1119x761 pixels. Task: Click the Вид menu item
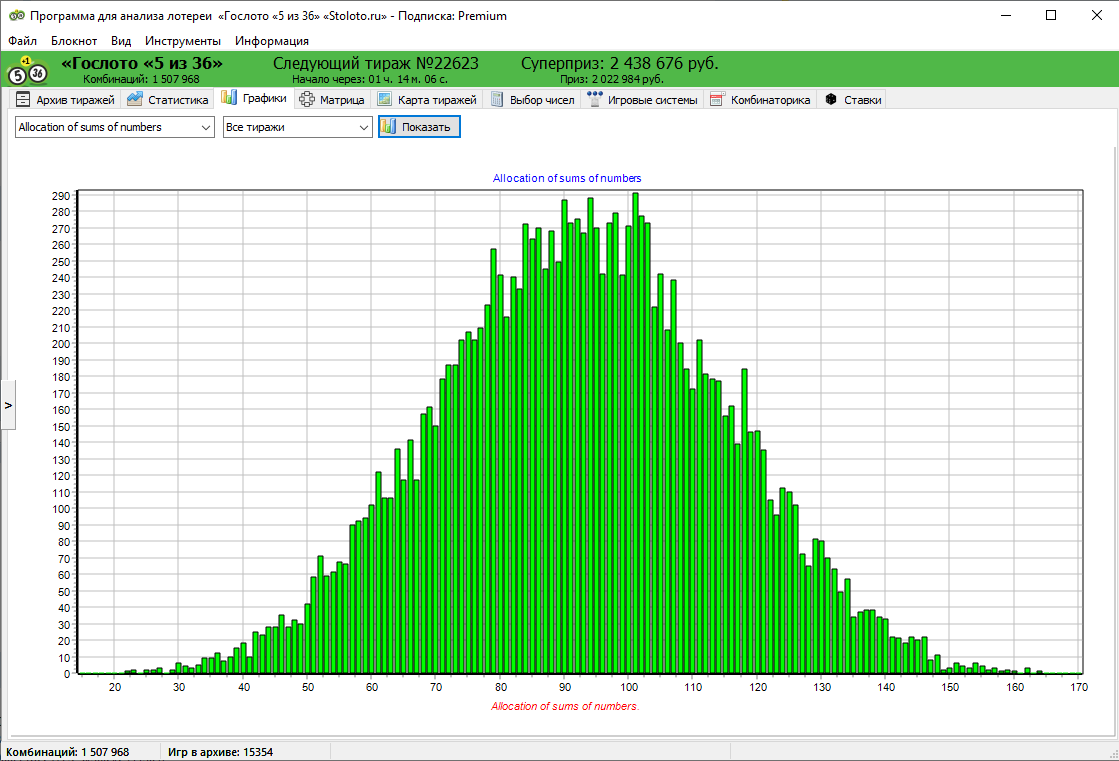pos(121,41)
